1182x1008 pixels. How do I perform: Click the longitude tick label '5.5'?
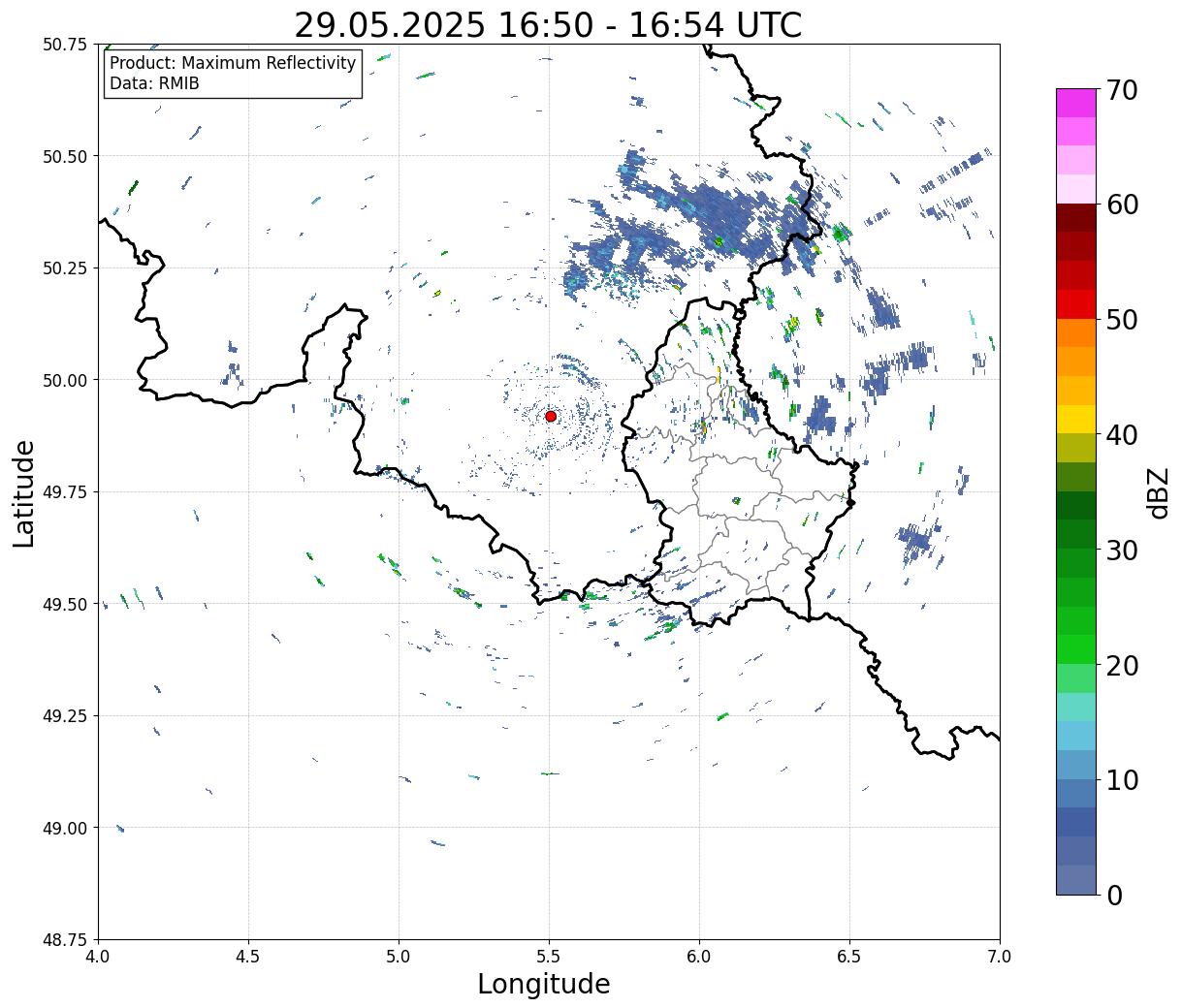click(x=549, y=957)
